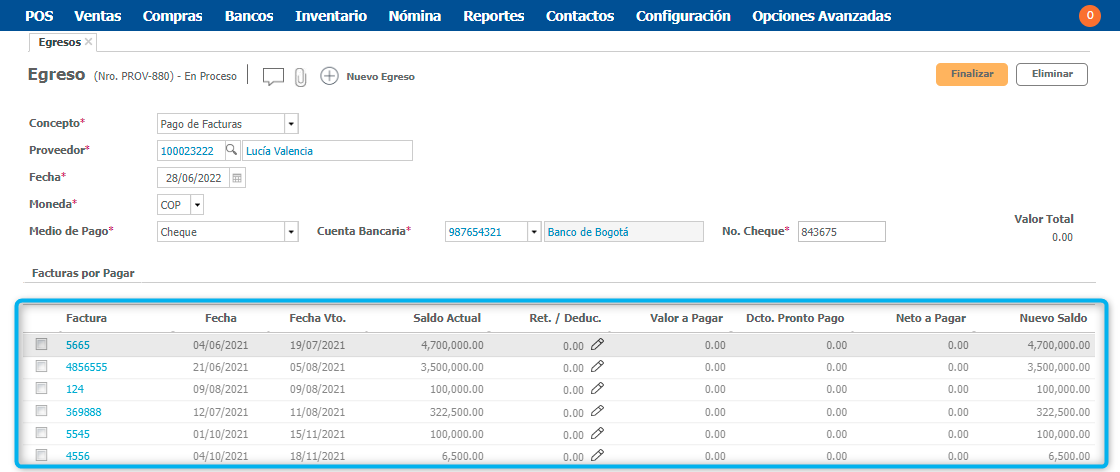Open the Fecha calendar picker icon

tap(237, 177)
